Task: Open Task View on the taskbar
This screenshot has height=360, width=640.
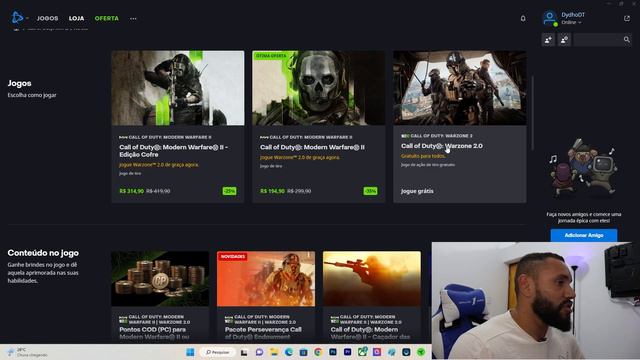Action: (244, 352)
